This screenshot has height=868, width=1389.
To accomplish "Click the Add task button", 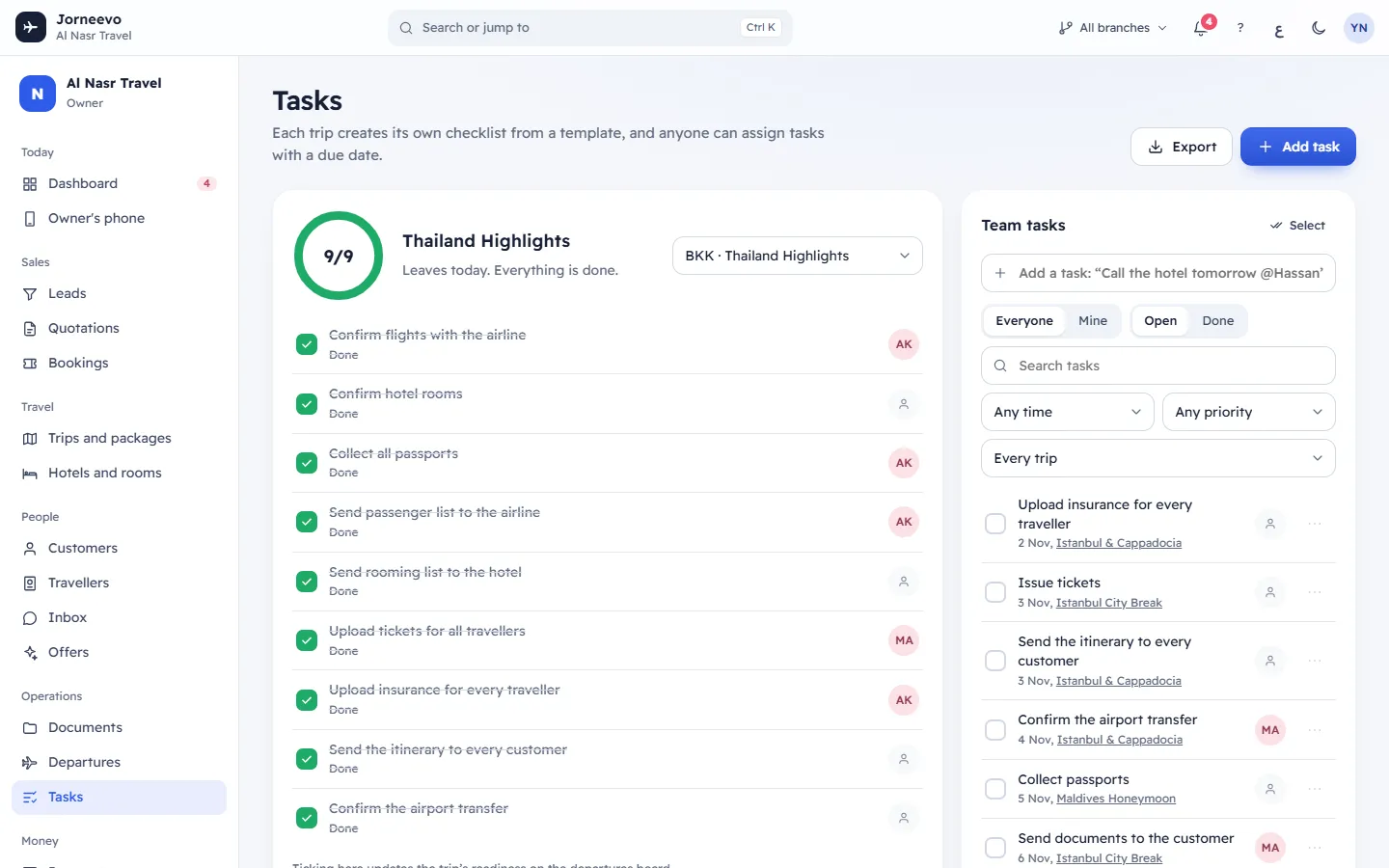I will coord(1298,147).
